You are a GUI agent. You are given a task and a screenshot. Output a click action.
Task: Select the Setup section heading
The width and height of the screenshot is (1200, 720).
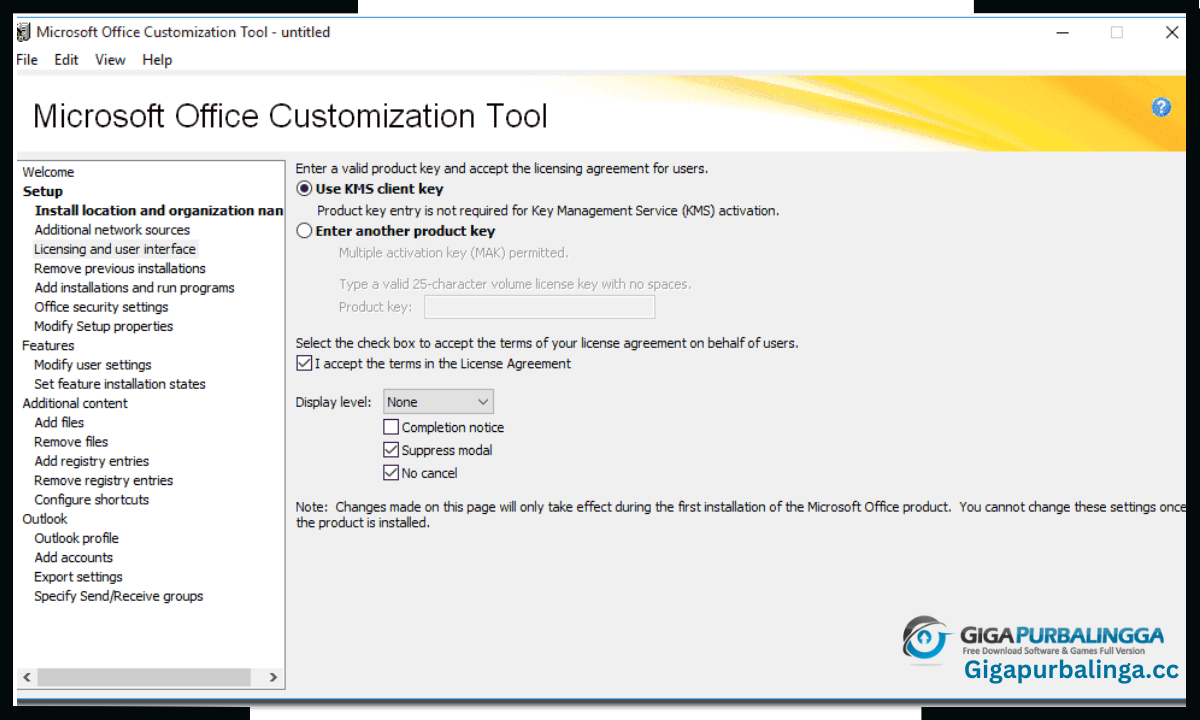(x=43, y=191)
